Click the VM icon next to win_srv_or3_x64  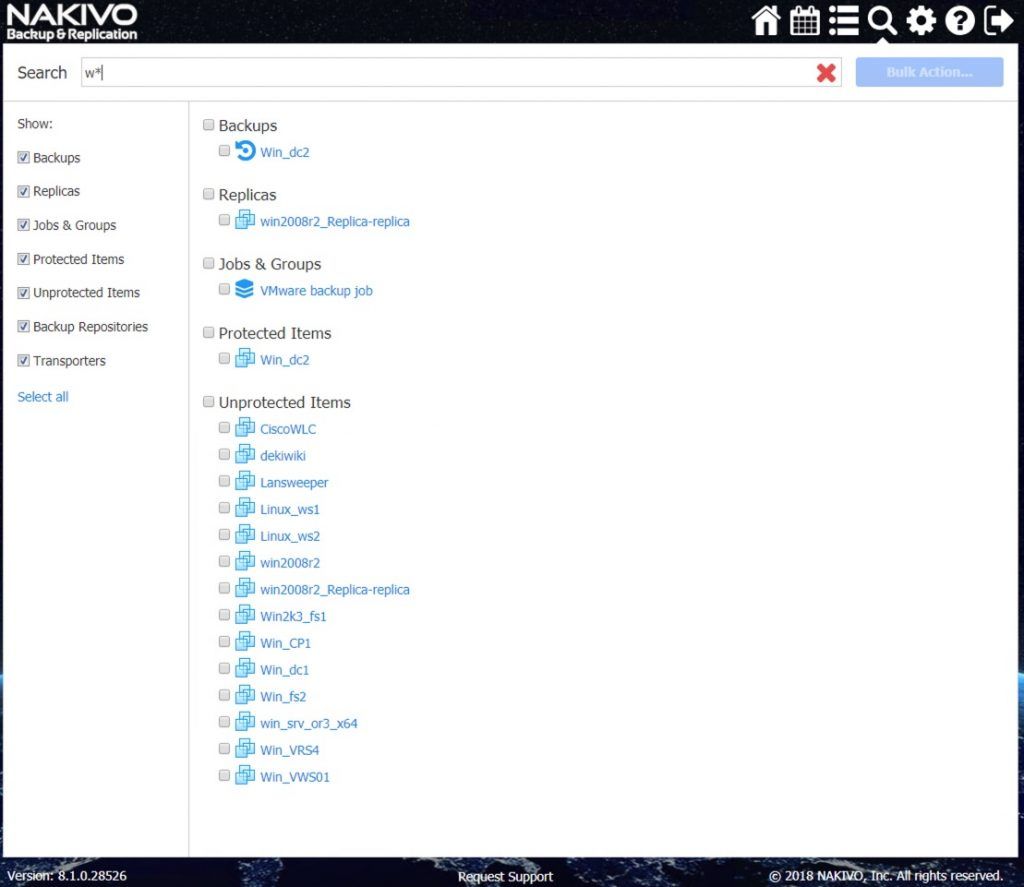click(245, 722)
